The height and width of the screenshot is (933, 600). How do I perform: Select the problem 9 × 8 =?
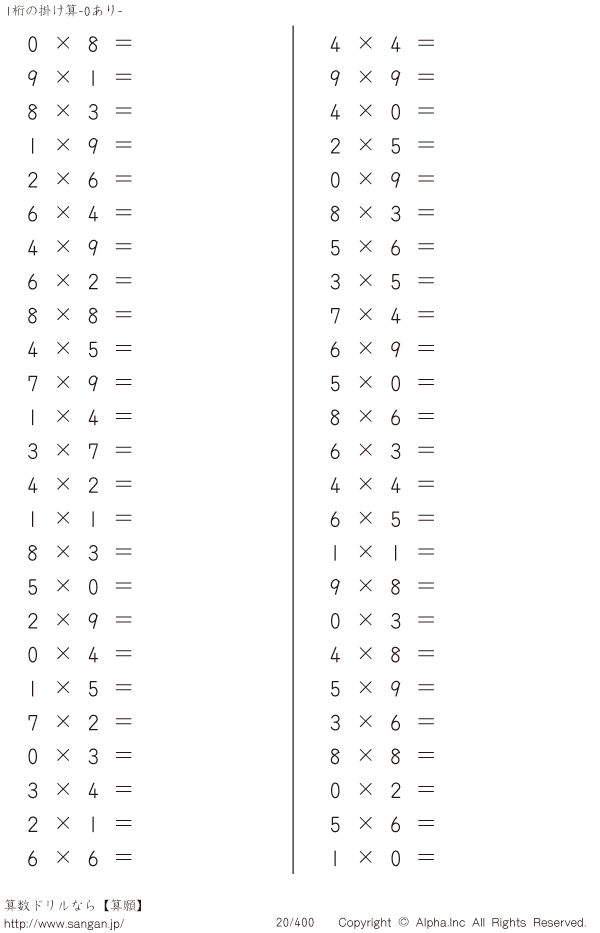pyautogui.click(x=382, y=587)
